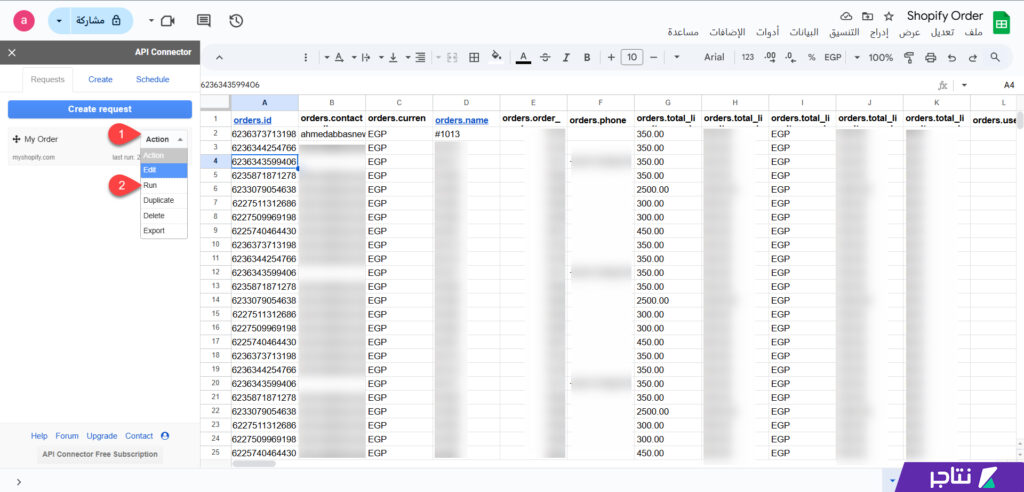1024x492 pixels.
Task: Star the Shopify Order document
Action: (x=888, y=16)
